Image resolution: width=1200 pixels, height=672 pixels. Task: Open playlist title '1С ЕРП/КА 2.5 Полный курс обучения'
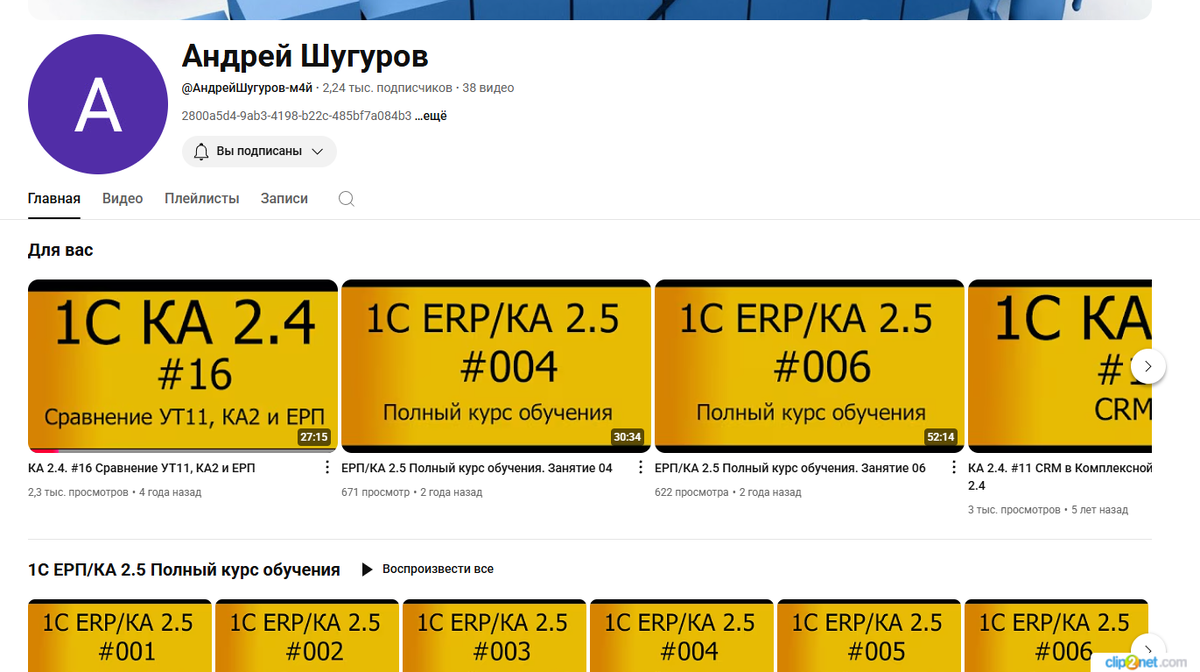(x=184, y=570)
